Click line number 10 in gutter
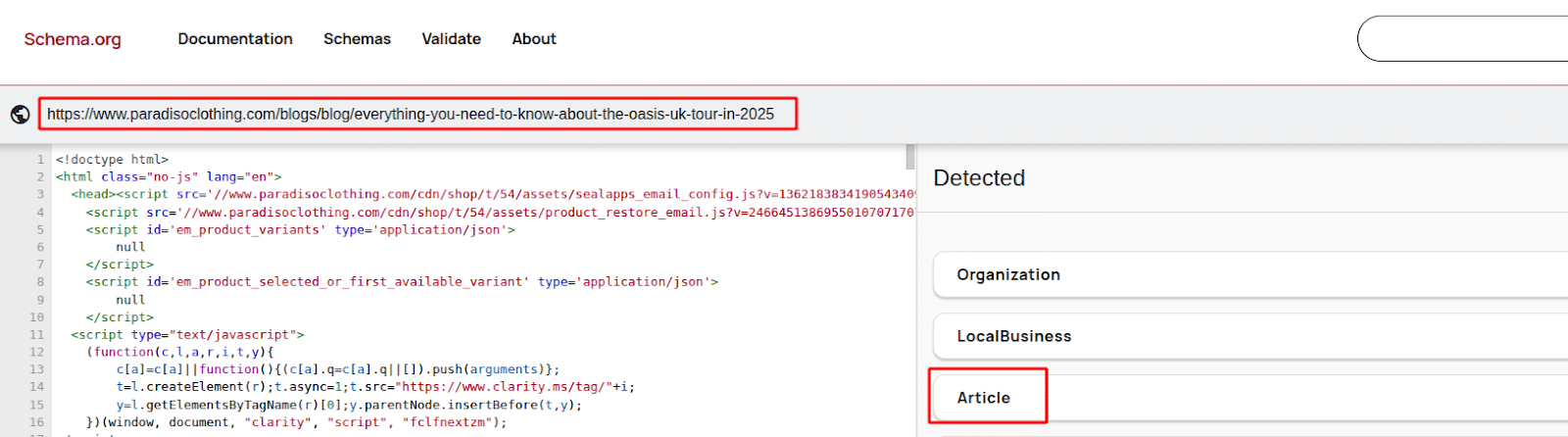1568x437 pixels. pyautogui.click(x=36, y=316)
